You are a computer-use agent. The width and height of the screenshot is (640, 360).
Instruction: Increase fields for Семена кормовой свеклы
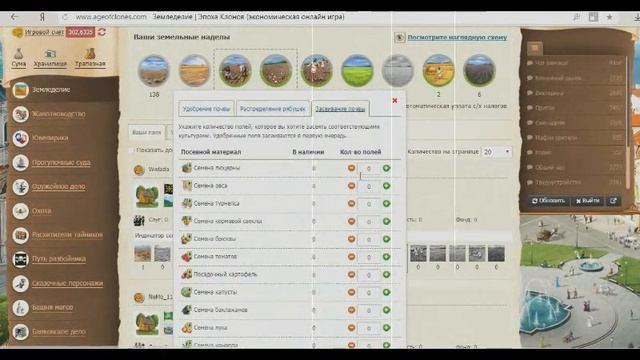coord(386,221)
